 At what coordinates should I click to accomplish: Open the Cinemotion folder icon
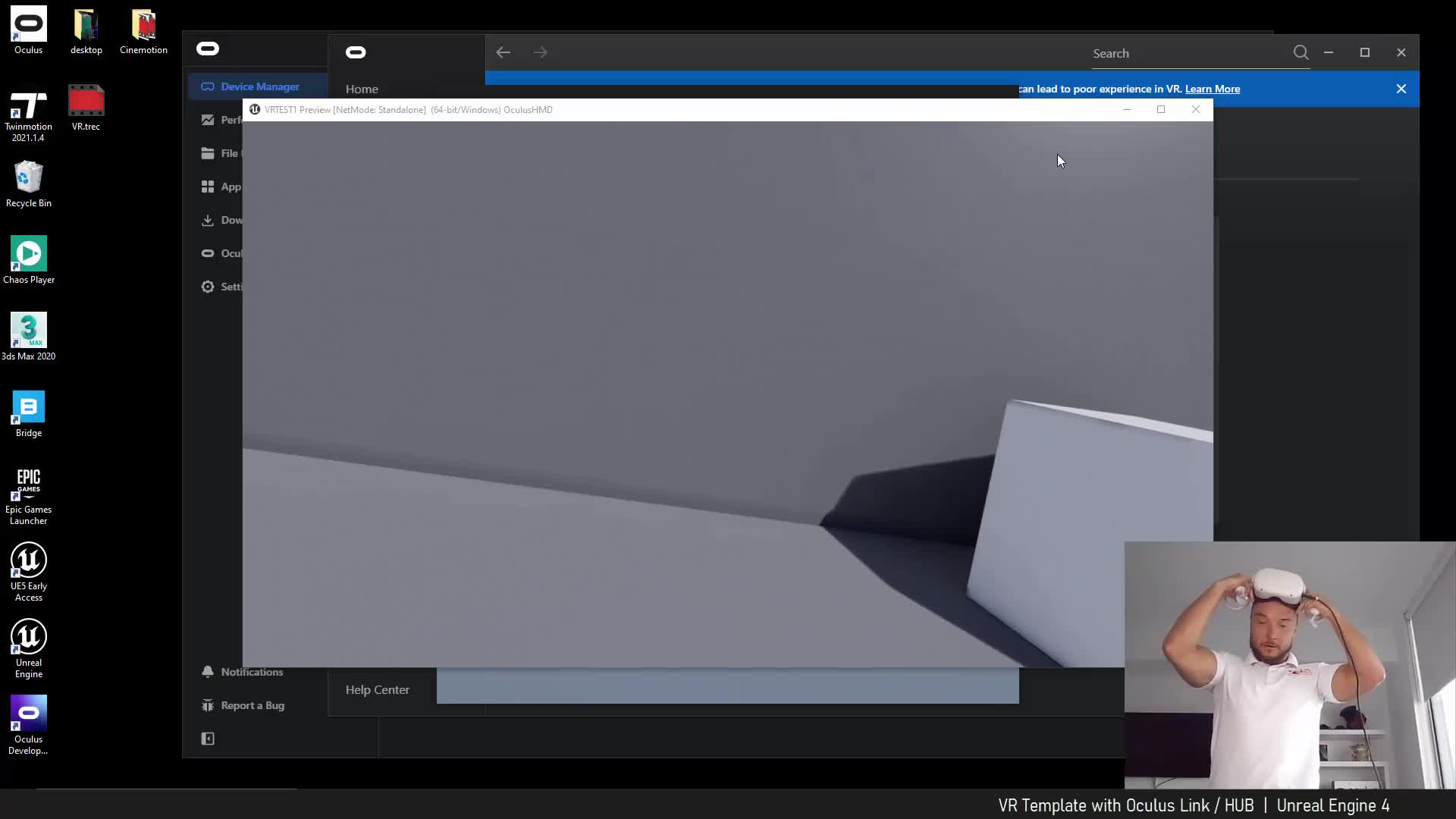[x=143, y=30]
